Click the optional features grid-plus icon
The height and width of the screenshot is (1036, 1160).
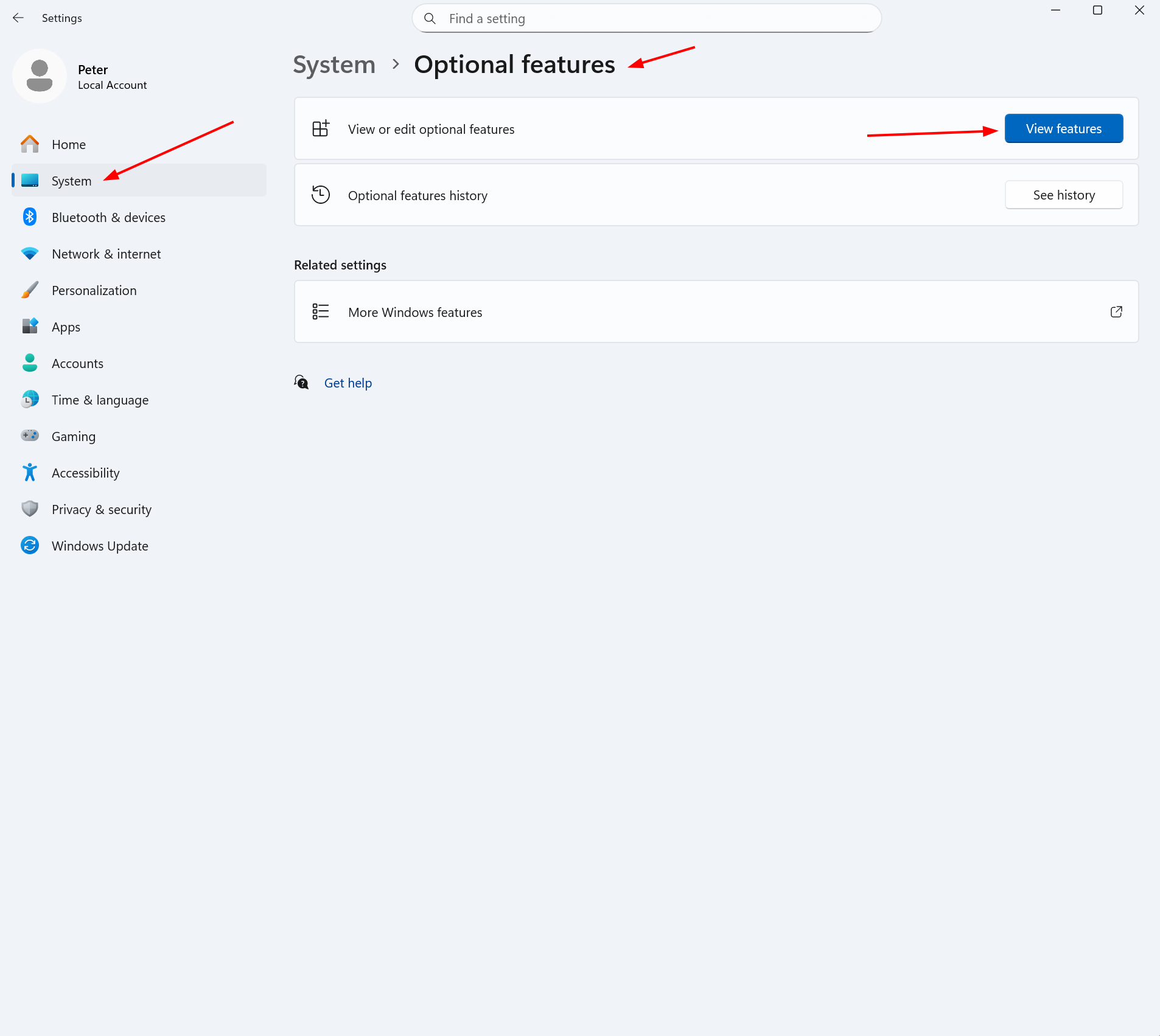click(x=321, y=128)
